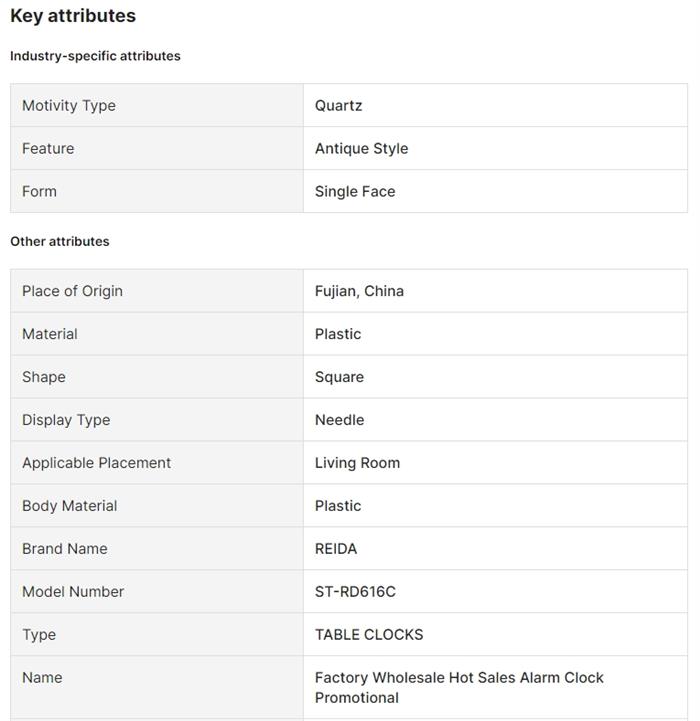Click the Antique Style feature value
The height and width of the screenshot is (721, 700).
(x=361, y=148)
